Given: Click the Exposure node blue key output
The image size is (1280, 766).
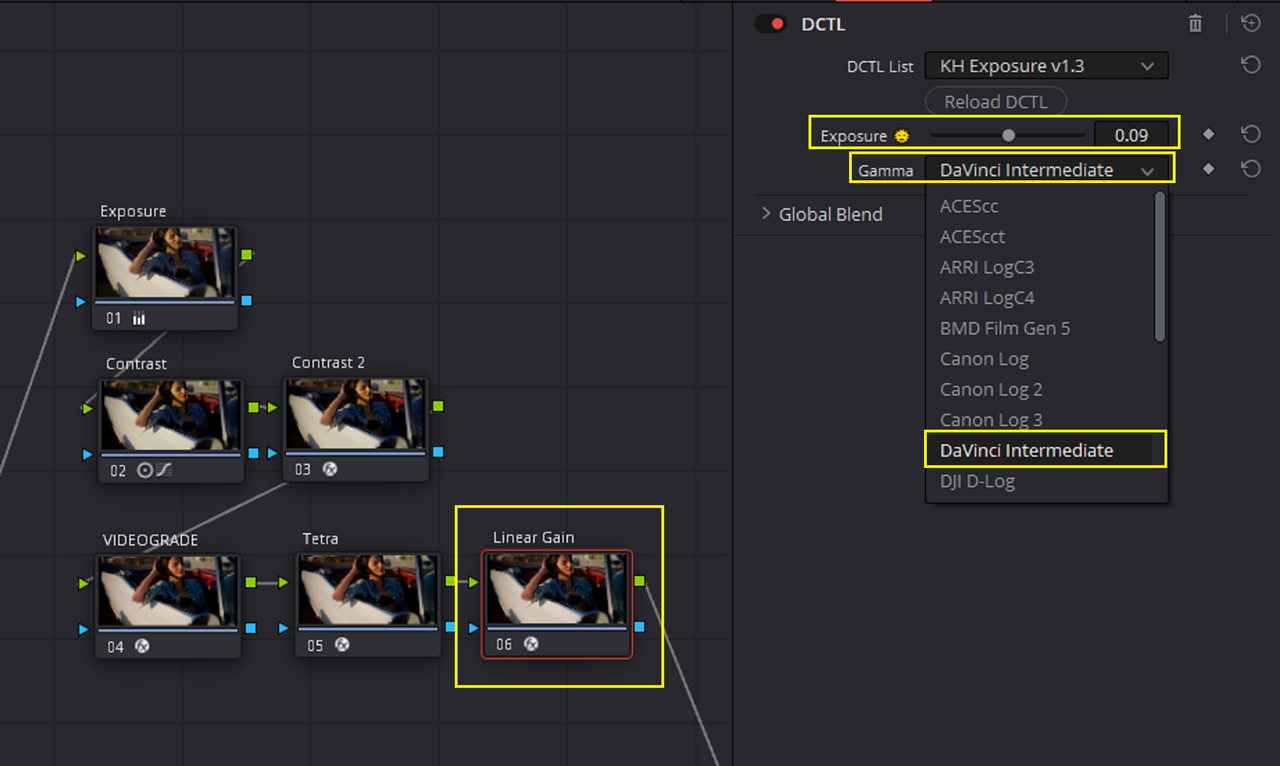Looking at the screenshot, I should point(247,300).
